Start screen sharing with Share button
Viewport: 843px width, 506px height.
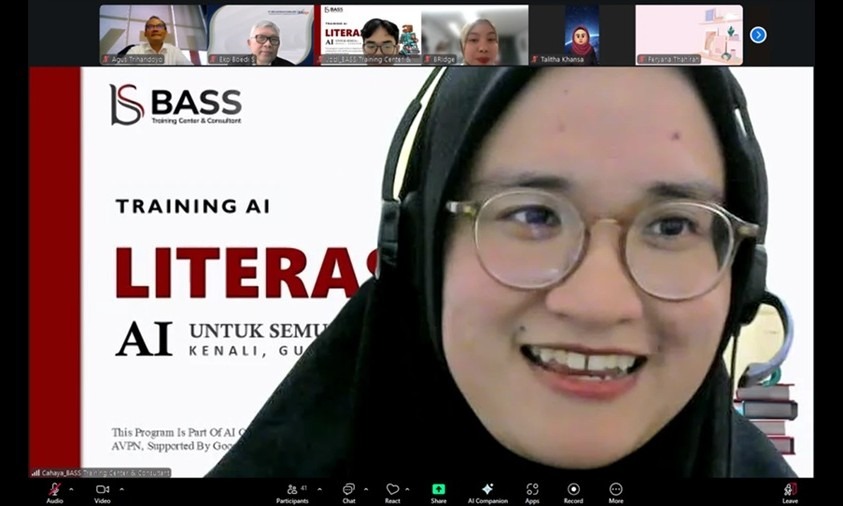coord(438,489)
